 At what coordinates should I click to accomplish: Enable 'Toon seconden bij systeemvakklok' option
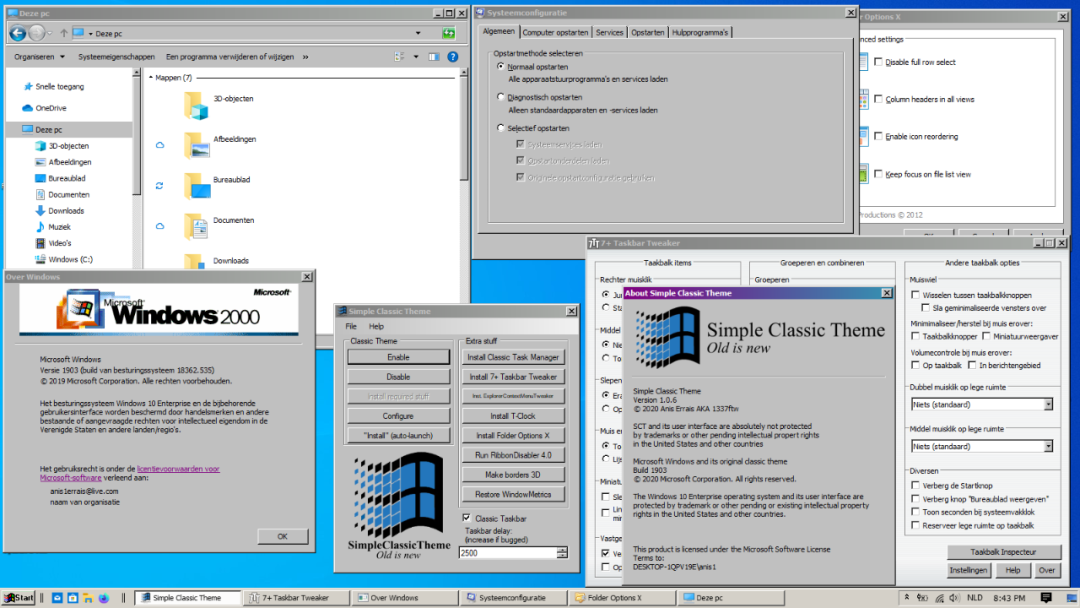tap(917, 510)
